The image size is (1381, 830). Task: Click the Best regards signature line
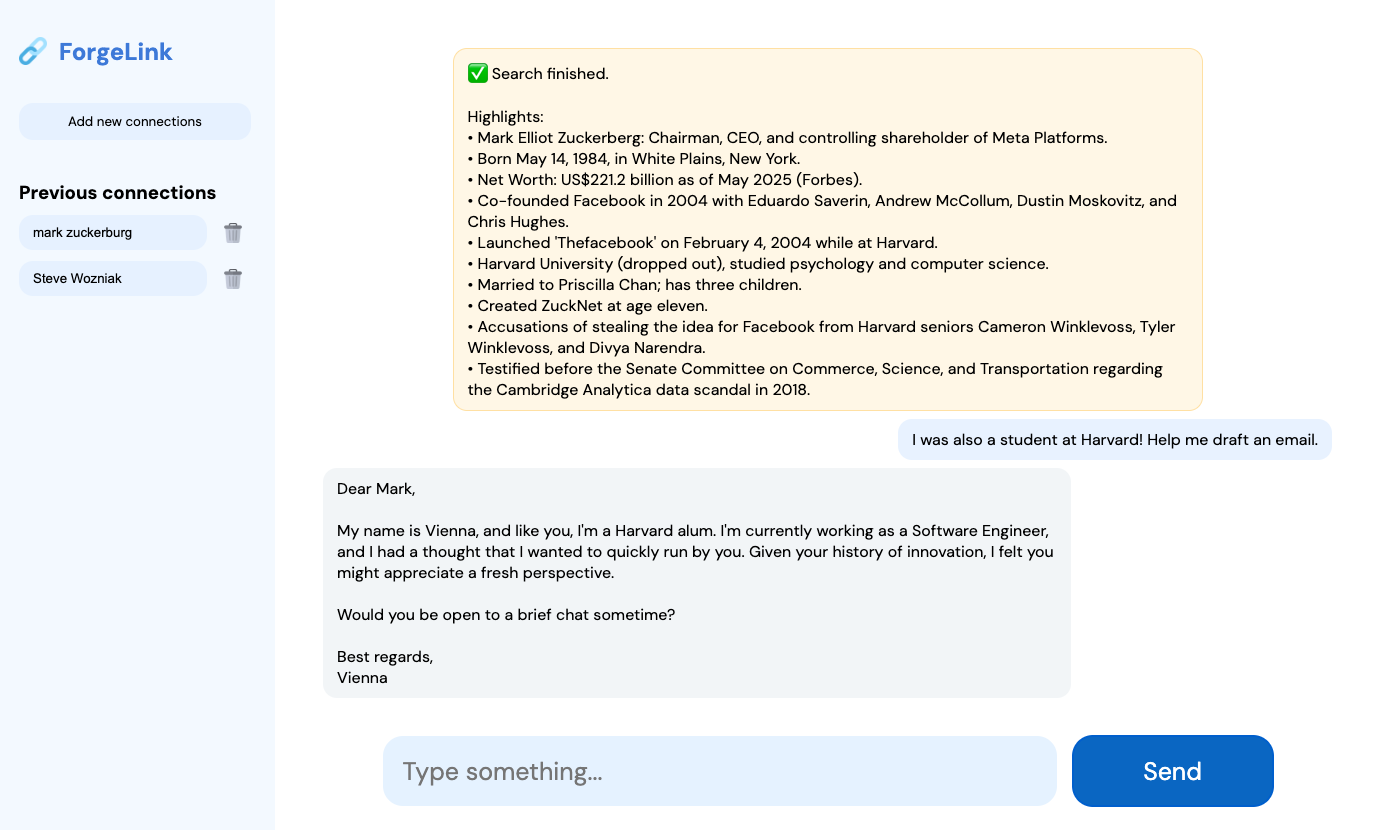[385, 657]
